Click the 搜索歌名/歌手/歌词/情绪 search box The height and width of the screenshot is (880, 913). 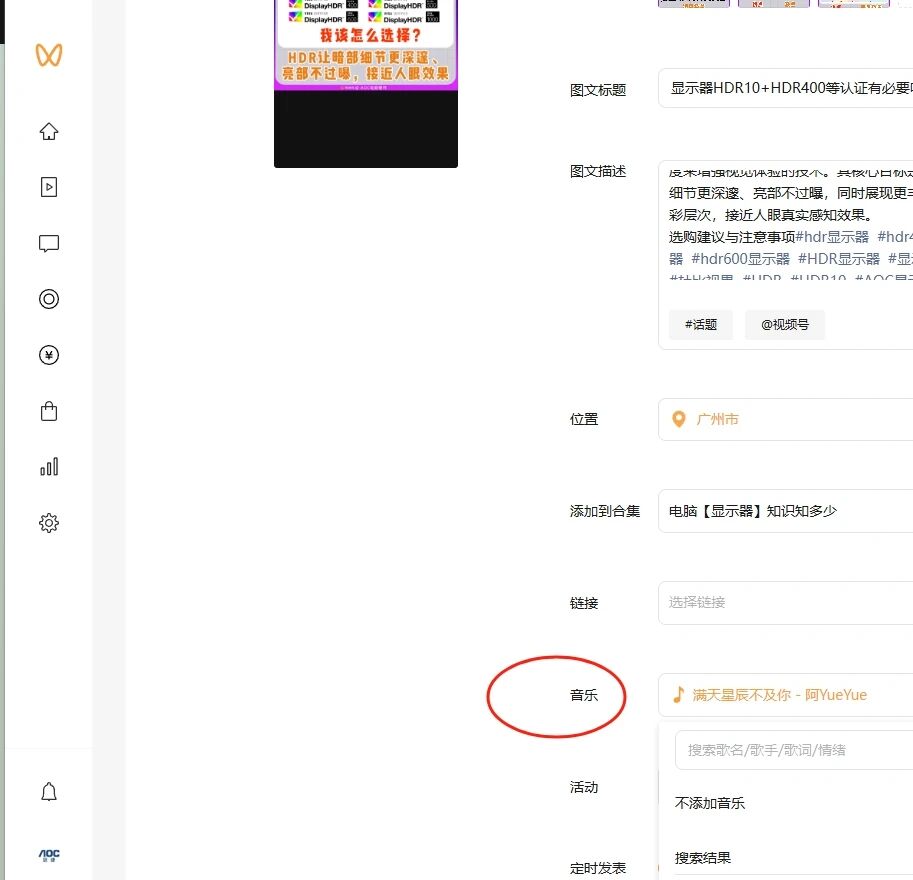click(x=794, y=750)
